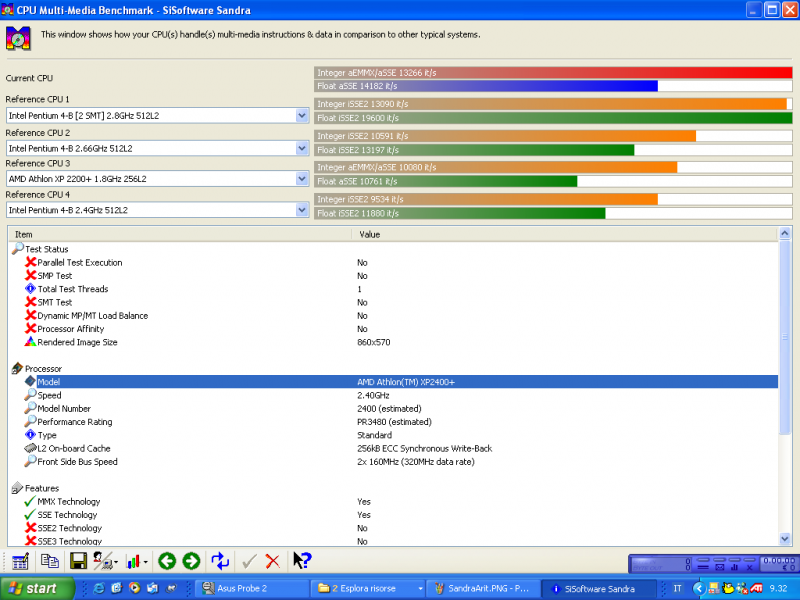Open Reference CPU 1 dropdown
The width and height of the screenshot is (800, 600).
click(x=302, y=115)
